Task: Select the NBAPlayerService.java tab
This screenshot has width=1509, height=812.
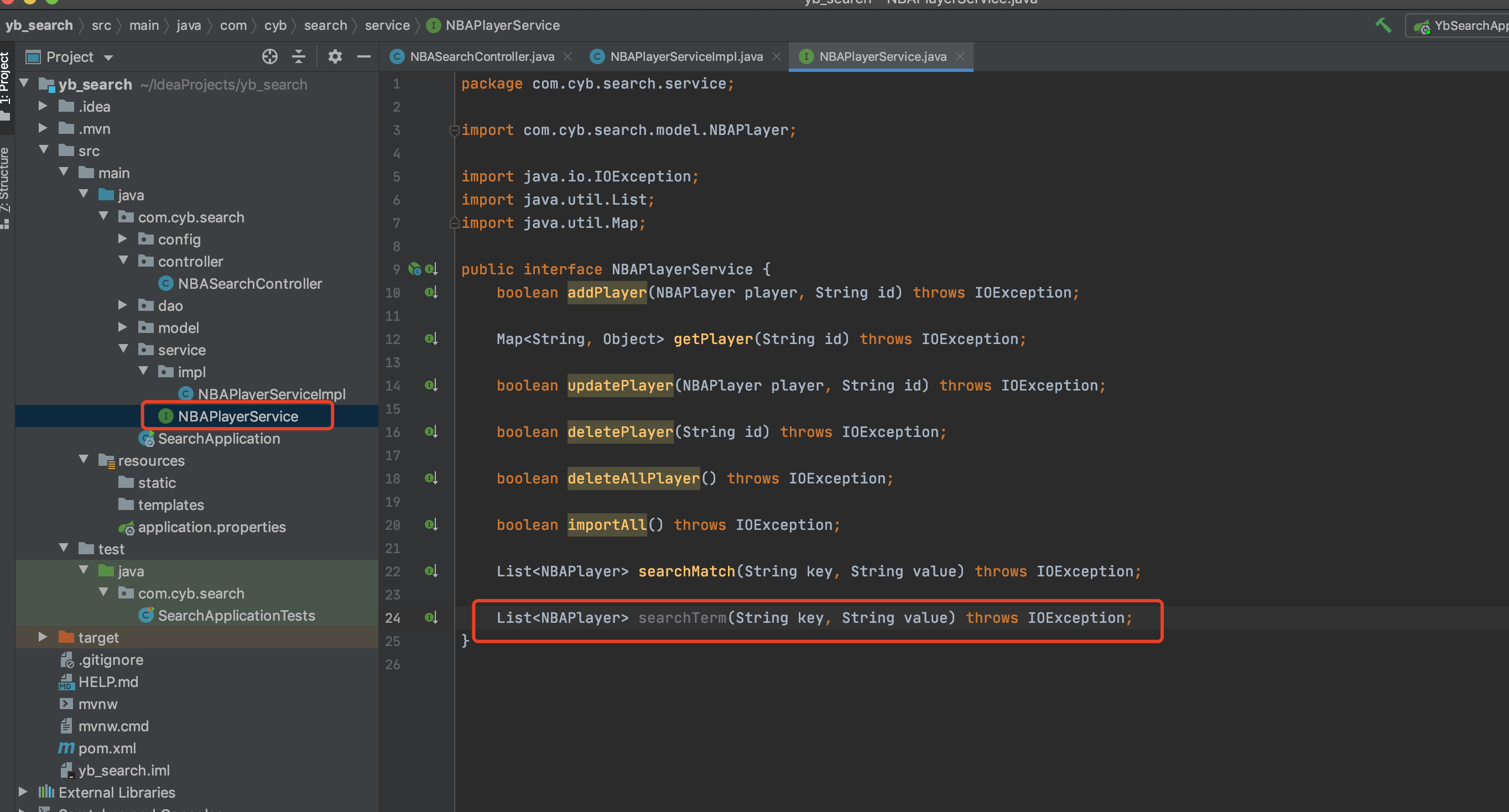Action: click(x=882, y=57)
